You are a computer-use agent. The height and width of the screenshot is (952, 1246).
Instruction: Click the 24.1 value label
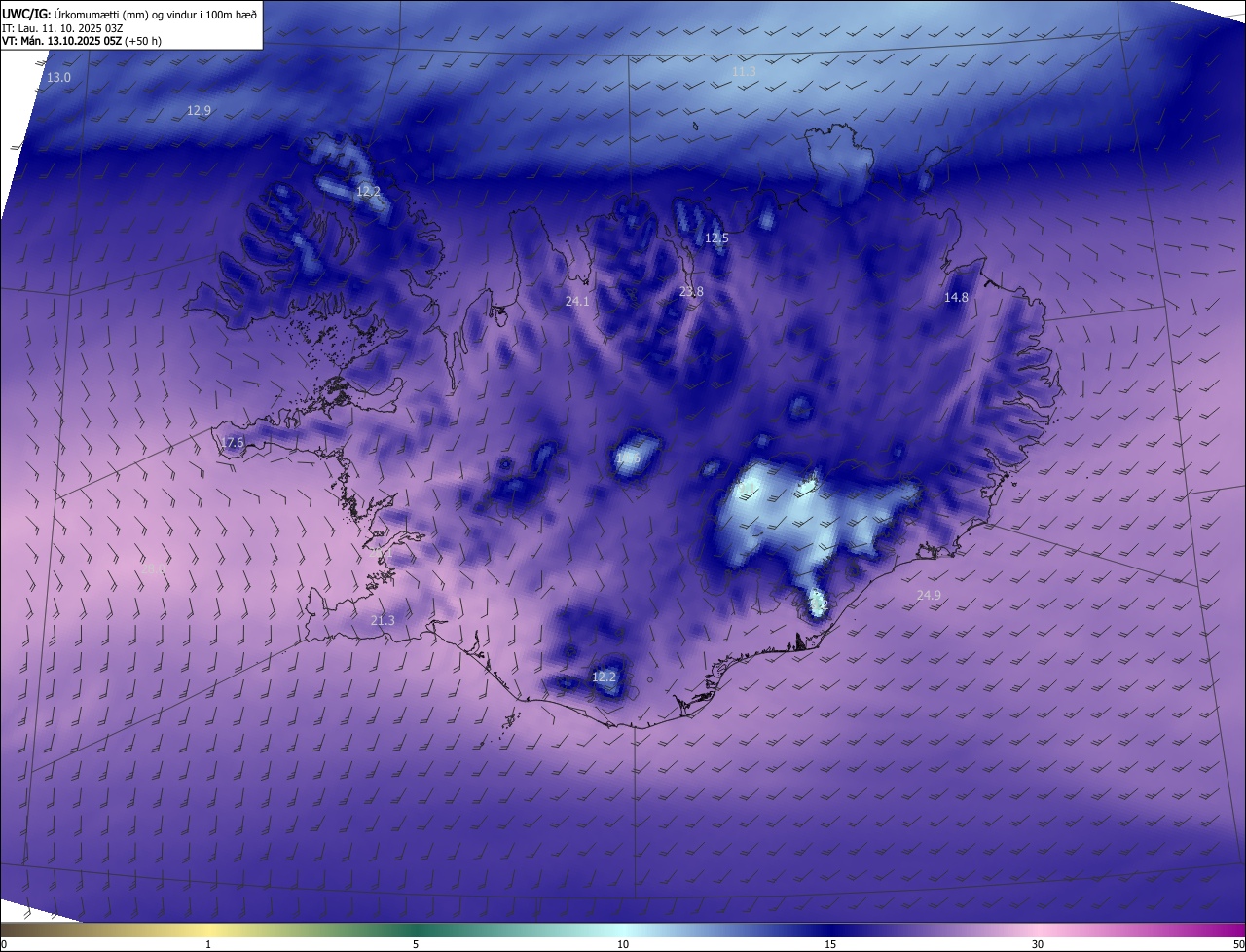(x=577, y=302)
